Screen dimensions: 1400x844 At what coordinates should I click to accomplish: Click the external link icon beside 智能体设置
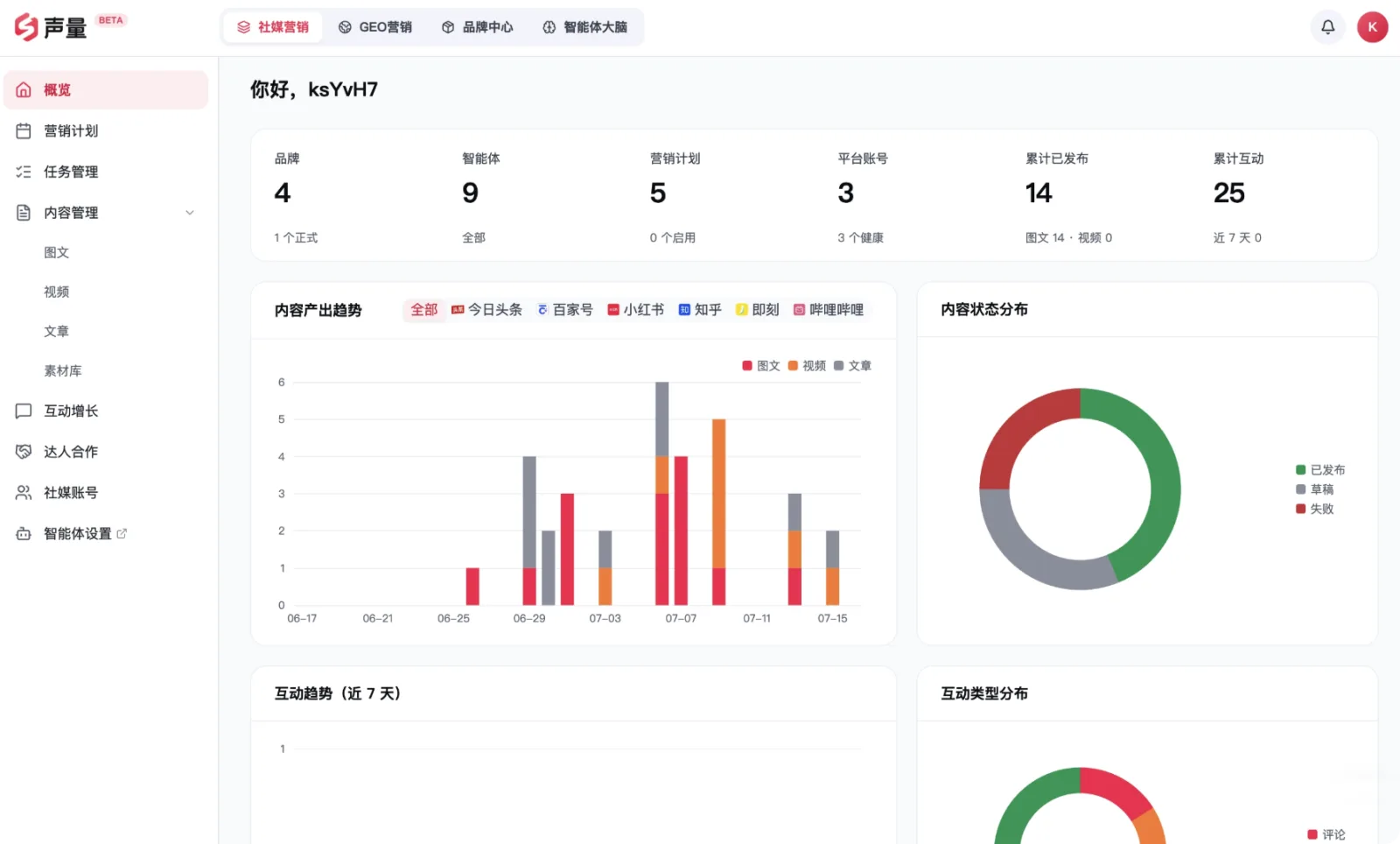click(122, 533)
